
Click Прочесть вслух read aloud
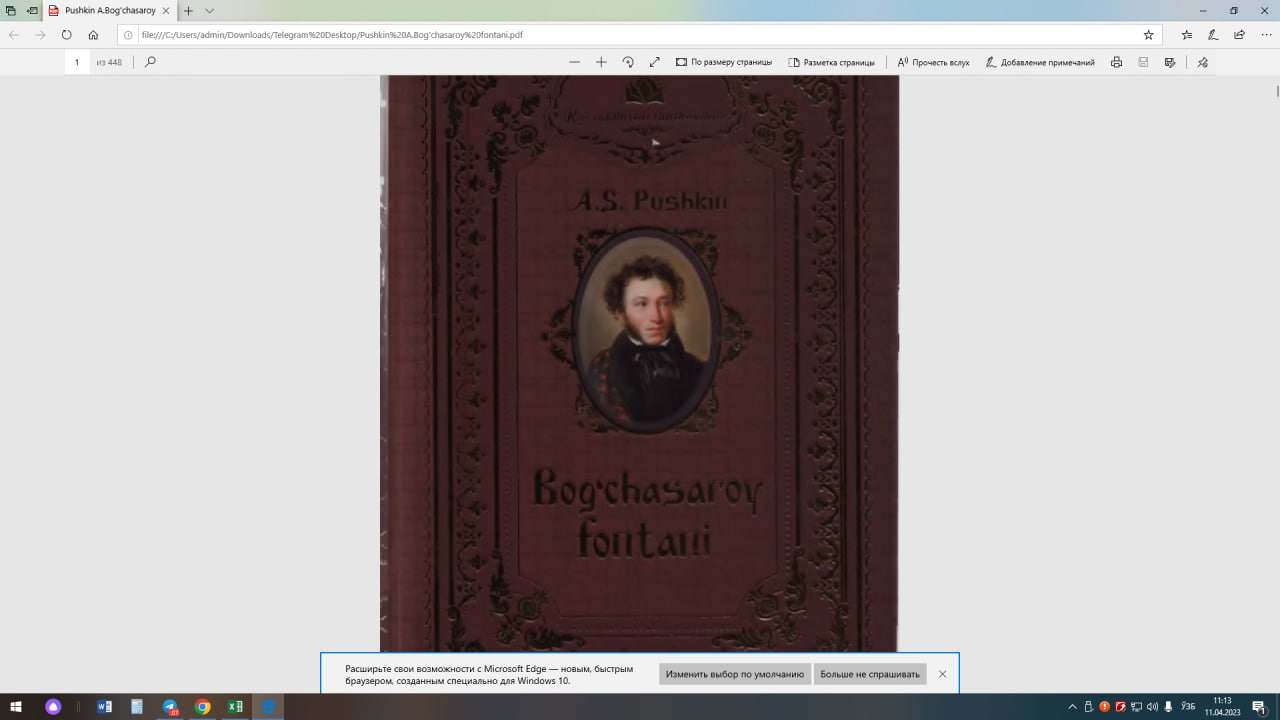933,62
